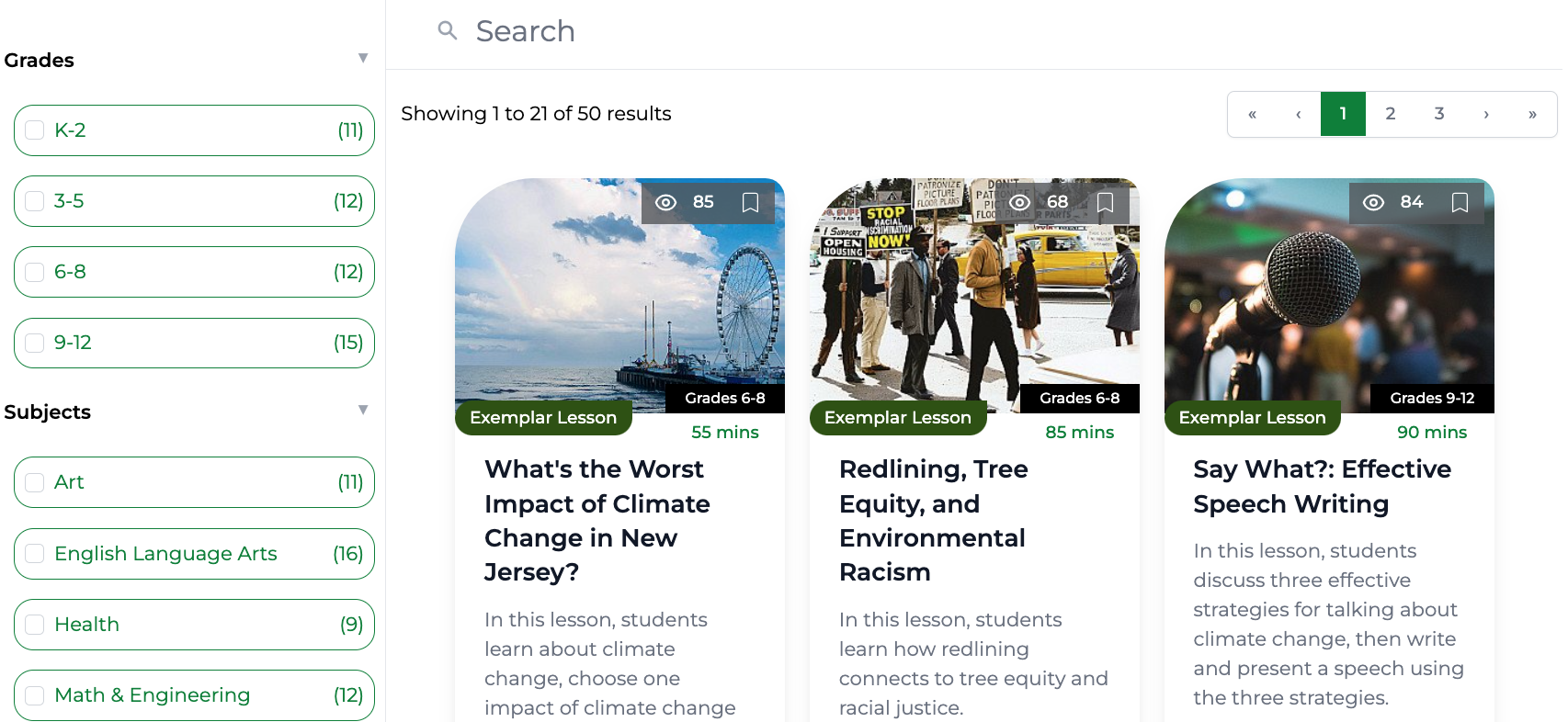Image resolution: width=1568 pixels, height=722 pixels.
Task: Go to results page 3
Action: pyautogui.click(x=1438, y=114)
